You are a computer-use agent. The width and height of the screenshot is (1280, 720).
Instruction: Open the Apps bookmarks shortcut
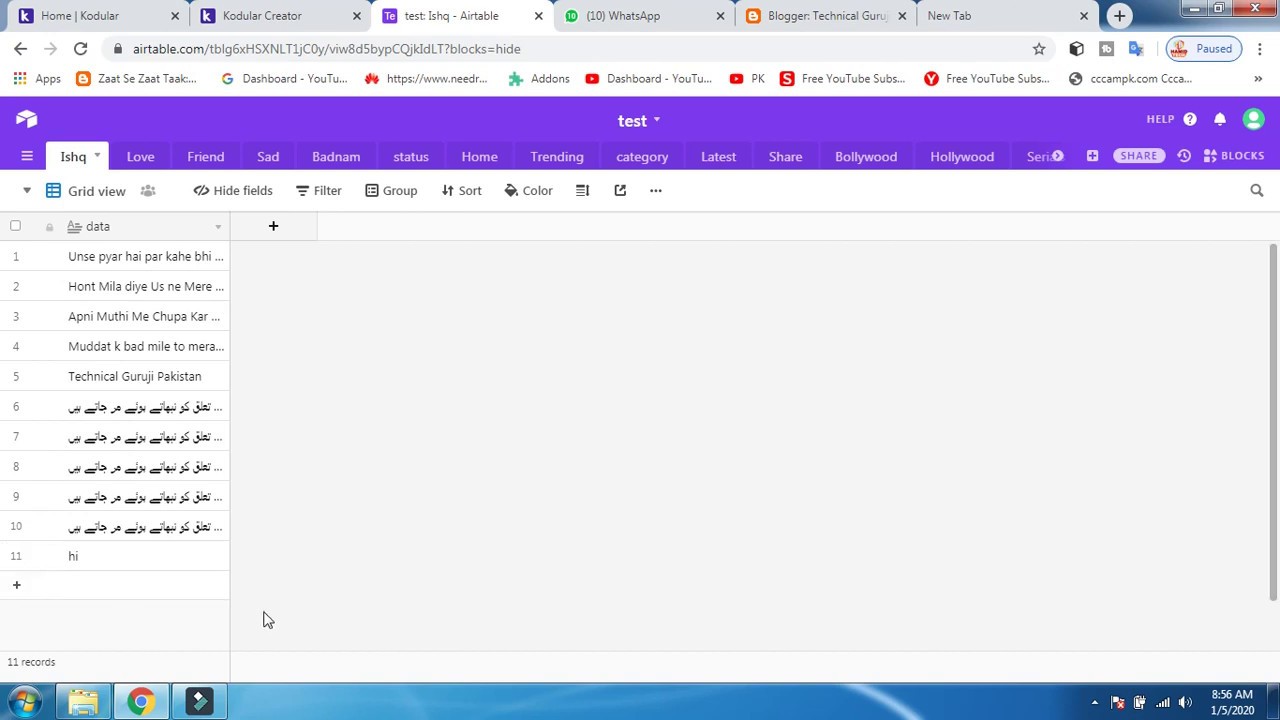[37, 78]
